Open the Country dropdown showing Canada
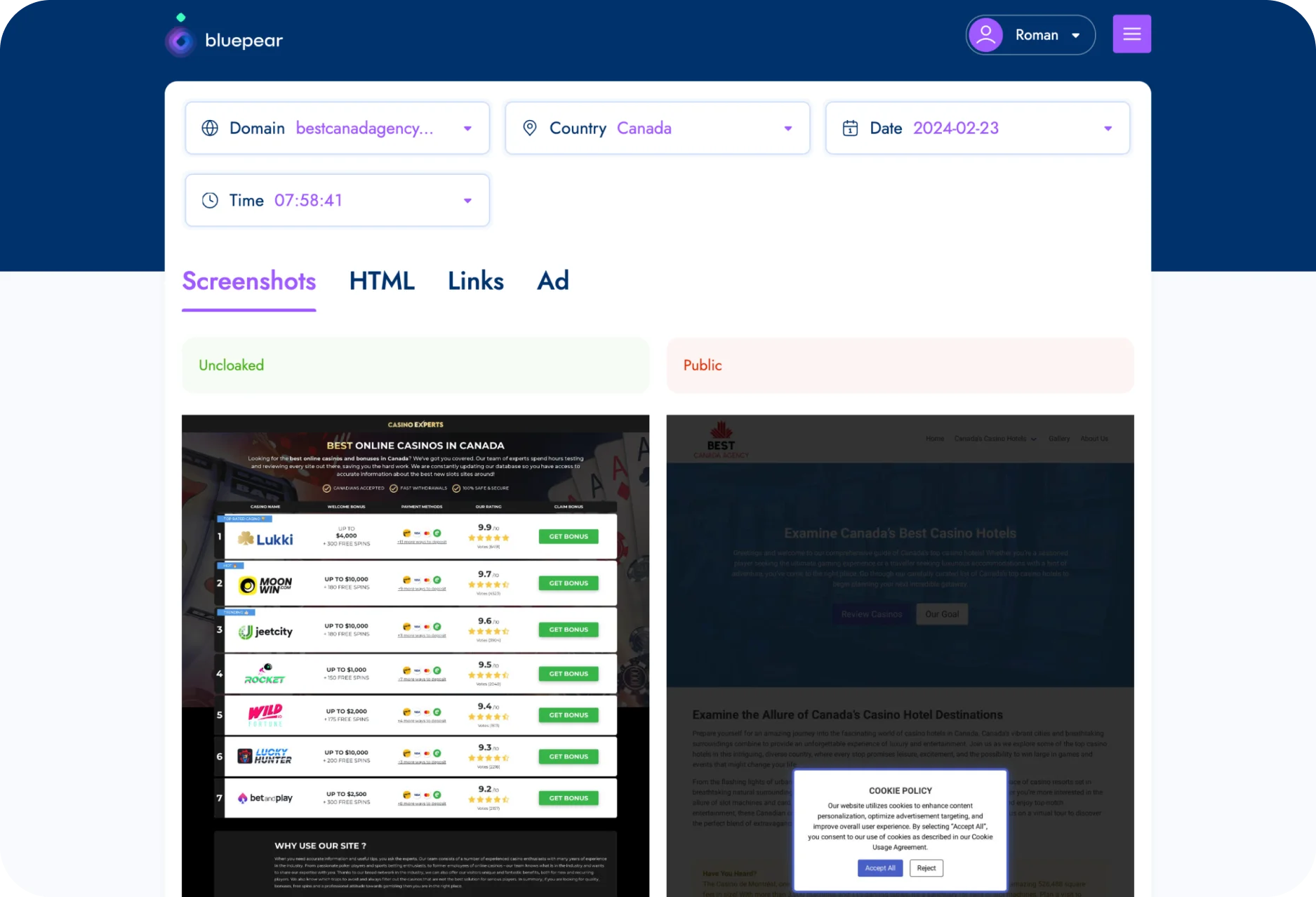This screenshot has height=897, width=1316. [787, 128]
